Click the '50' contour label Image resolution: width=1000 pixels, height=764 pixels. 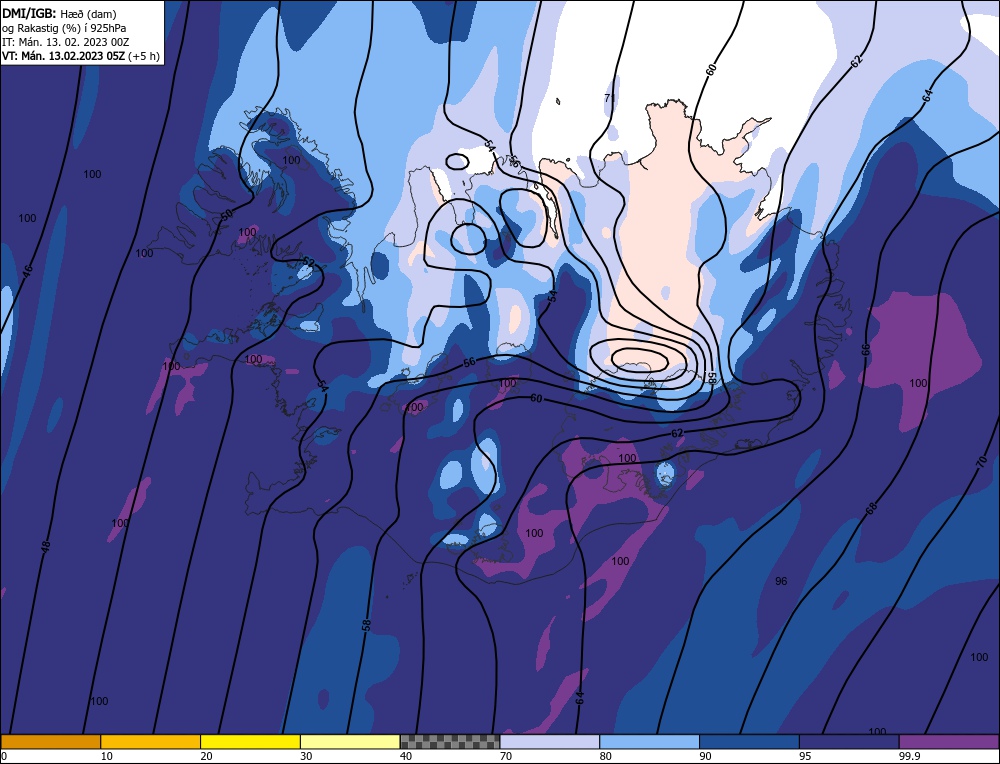(226, 216)
